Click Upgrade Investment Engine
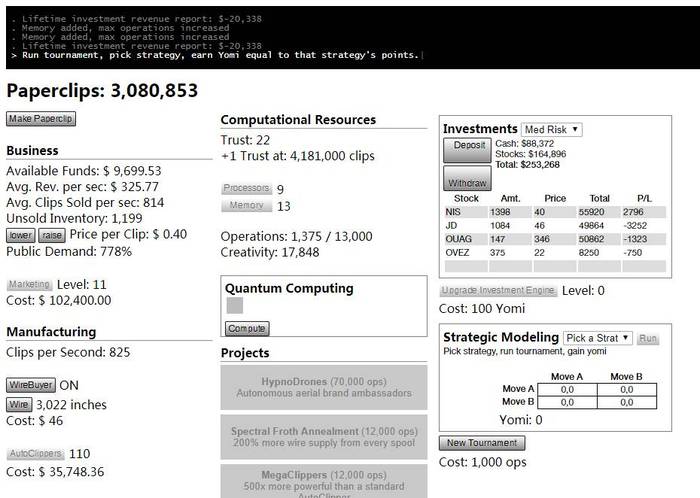 tap(498, 290)
